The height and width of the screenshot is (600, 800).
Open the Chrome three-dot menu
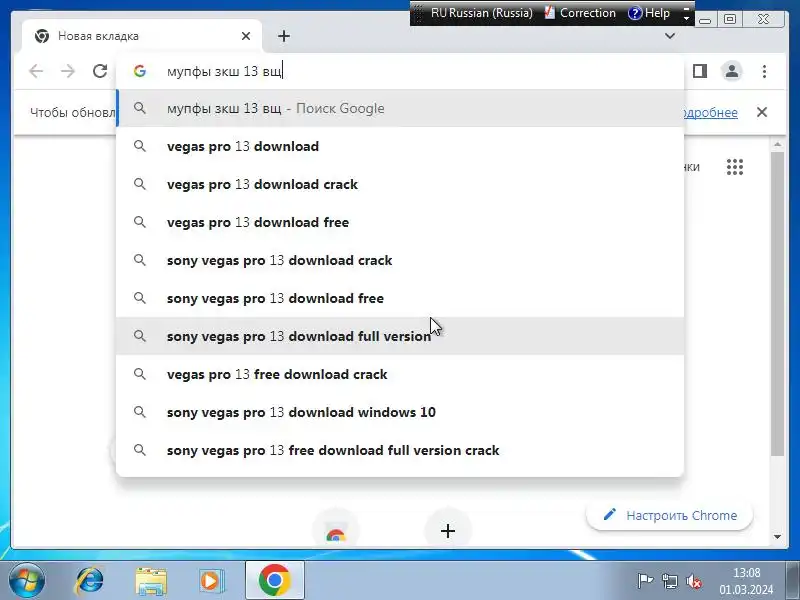pos(764,71)
